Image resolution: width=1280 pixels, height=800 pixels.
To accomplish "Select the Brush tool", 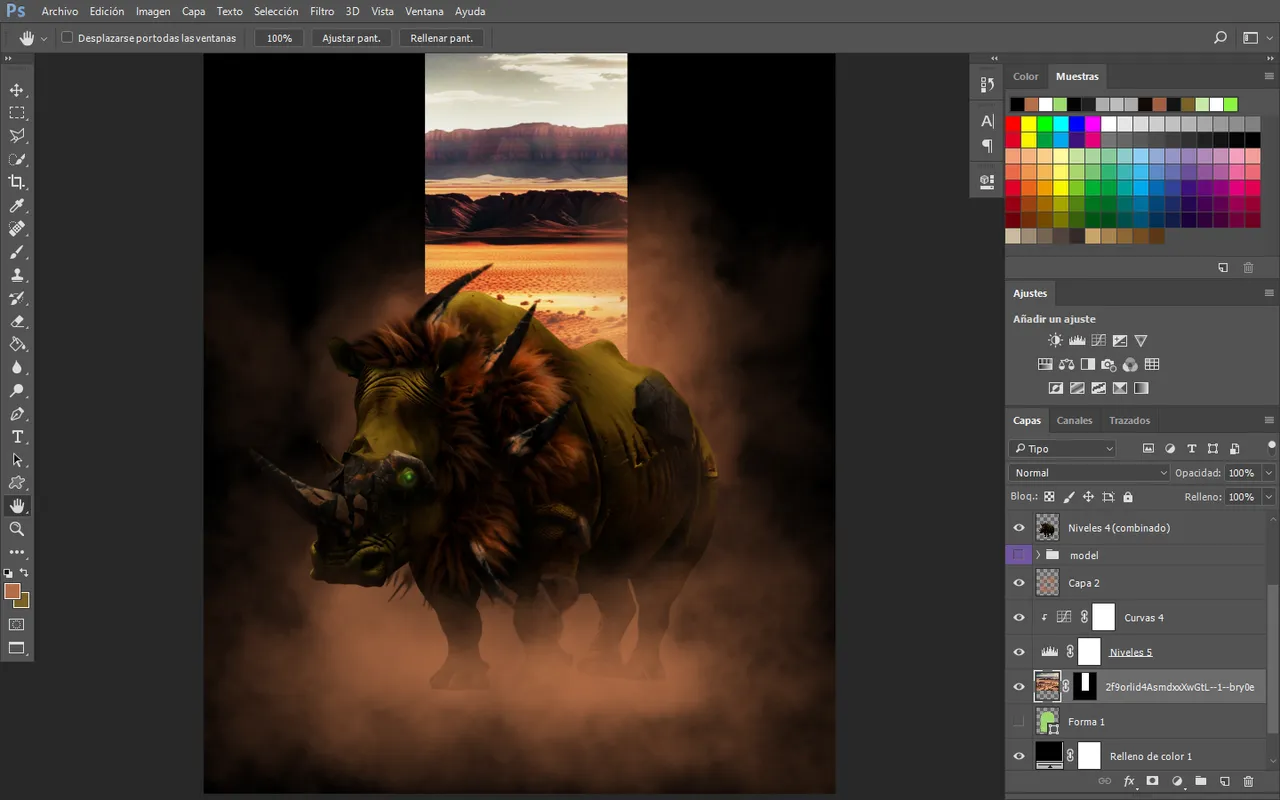I will point(17,252).
